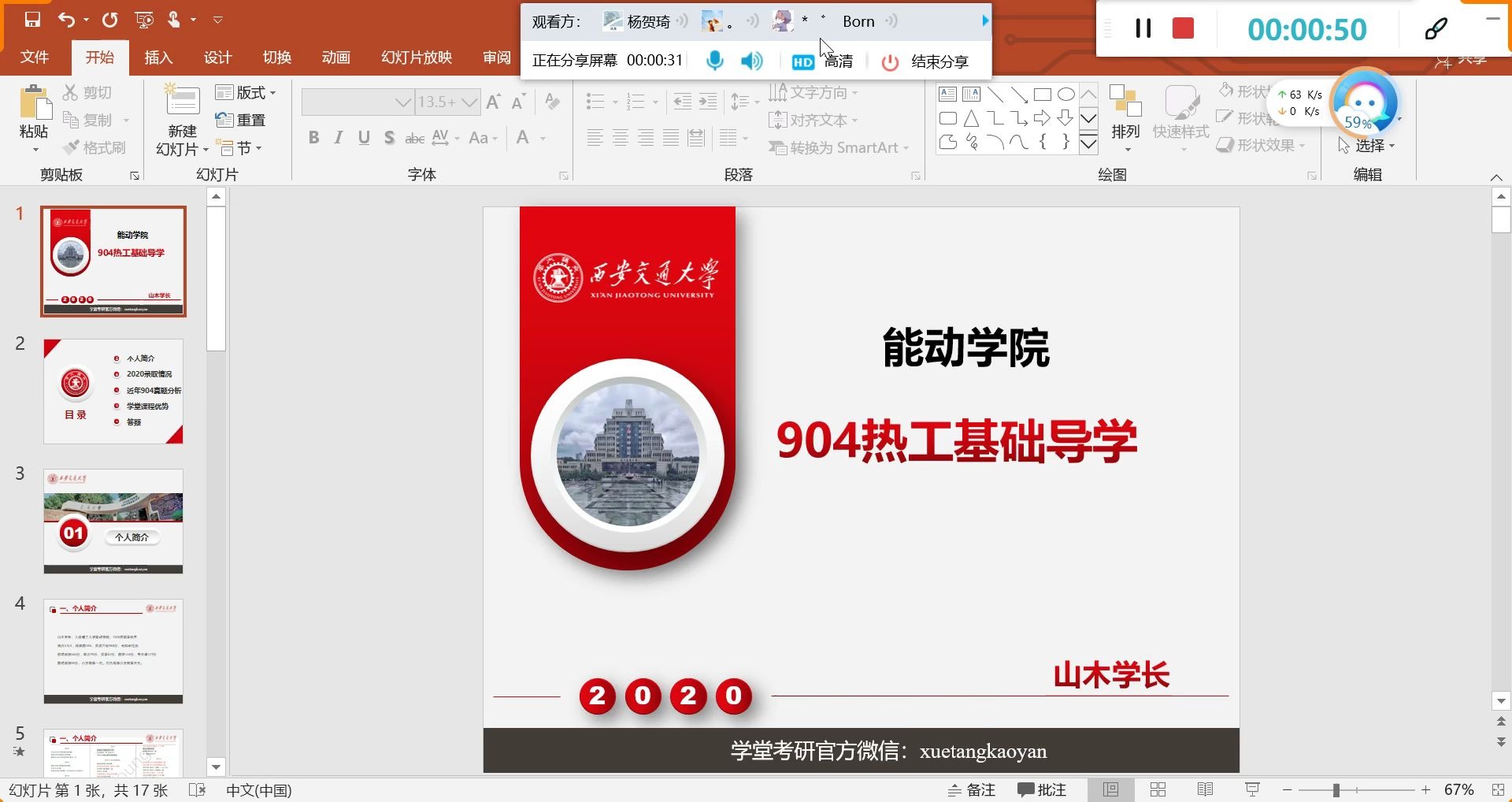This screenshot has width=1512, height=802.
Task: Select slide 3 thumbnail with 01 badge
Action: (x=113, y=522)
